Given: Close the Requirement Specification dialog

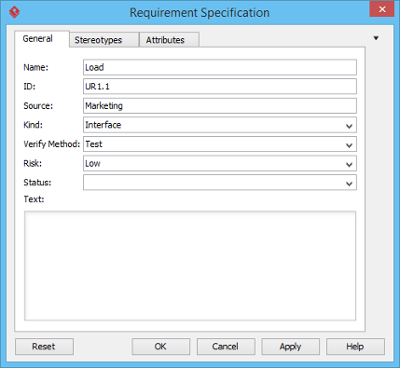Looking at the screenshot, I should point(382,9).
